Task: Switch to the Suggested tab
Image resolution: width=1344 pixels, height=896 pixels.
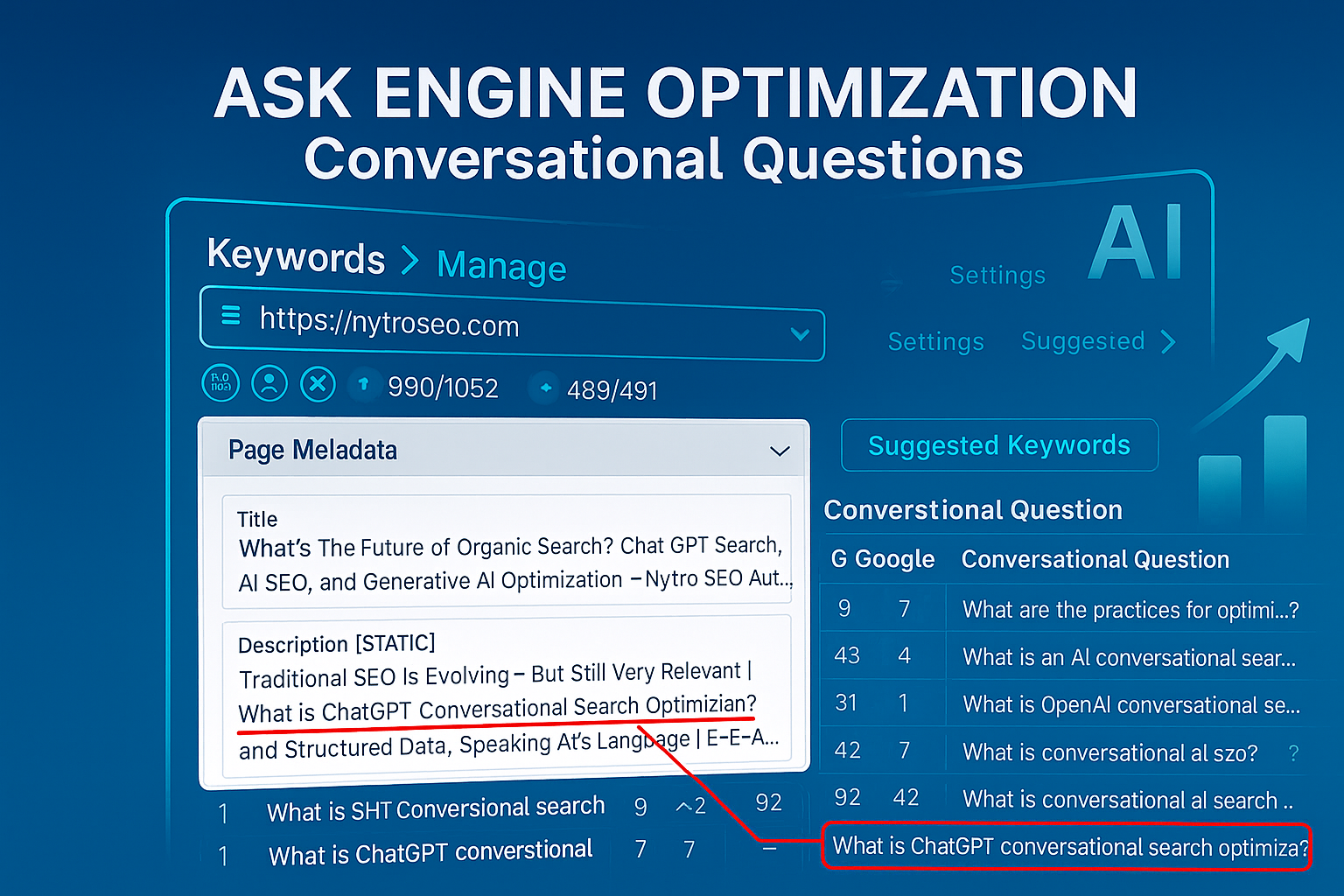Action: point(1083,341)
